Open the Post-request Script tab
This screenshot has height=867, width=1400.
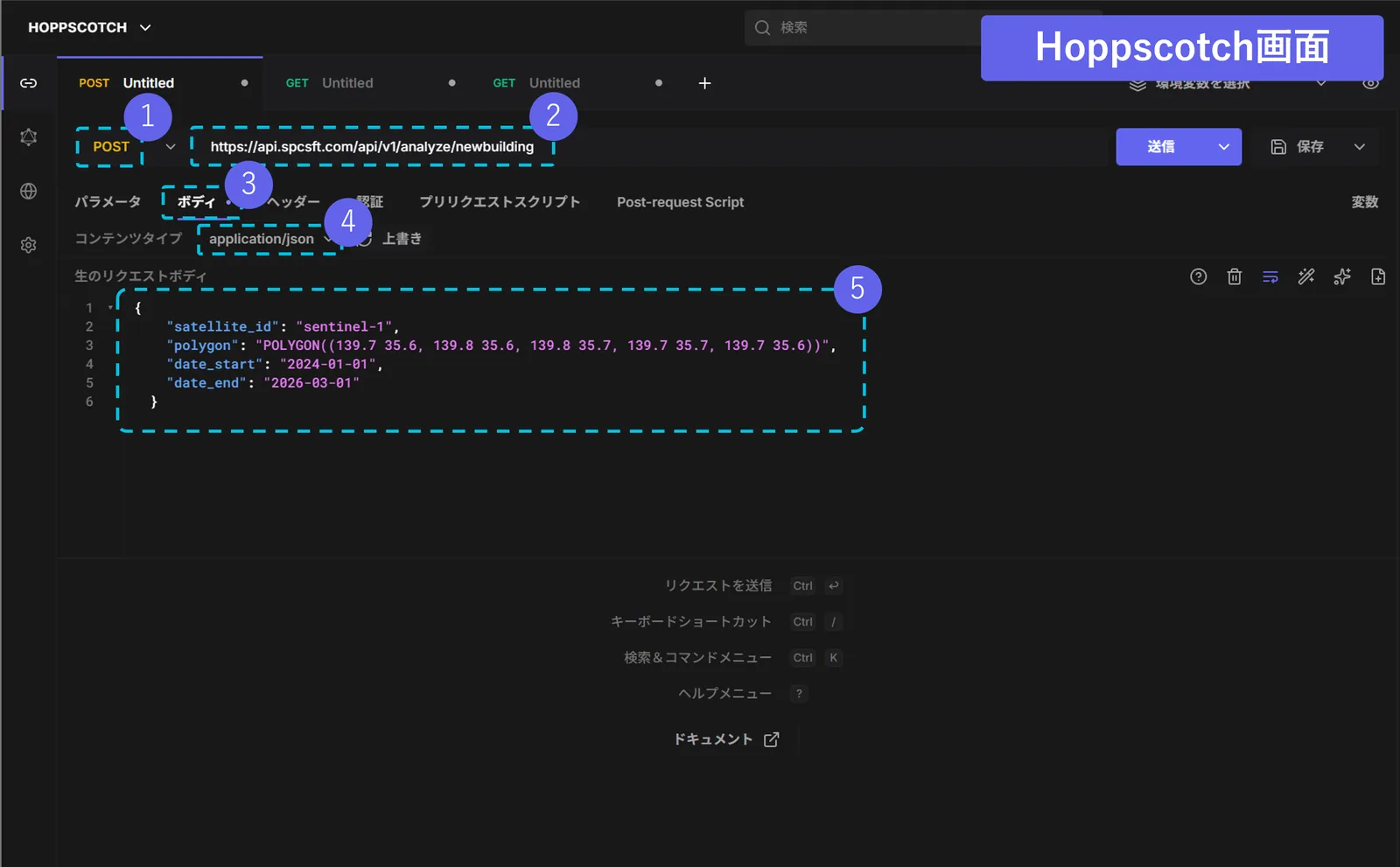[681, 202]
